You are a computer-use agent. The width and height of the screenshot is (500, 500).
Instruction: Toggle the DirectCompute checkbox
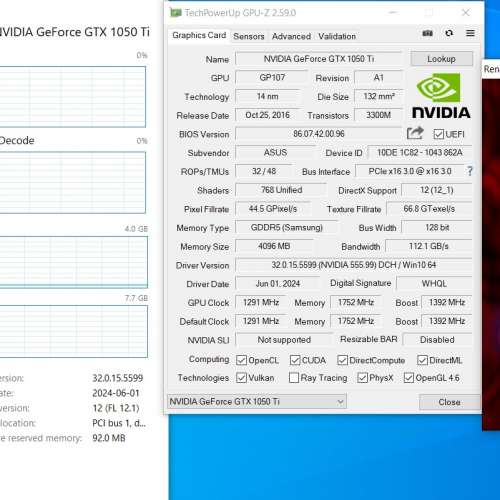(342, 360)
